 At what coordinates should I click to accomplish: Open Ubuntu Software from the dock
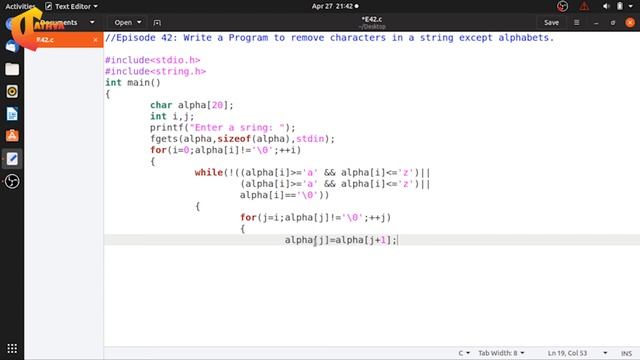tap(12, 136)
